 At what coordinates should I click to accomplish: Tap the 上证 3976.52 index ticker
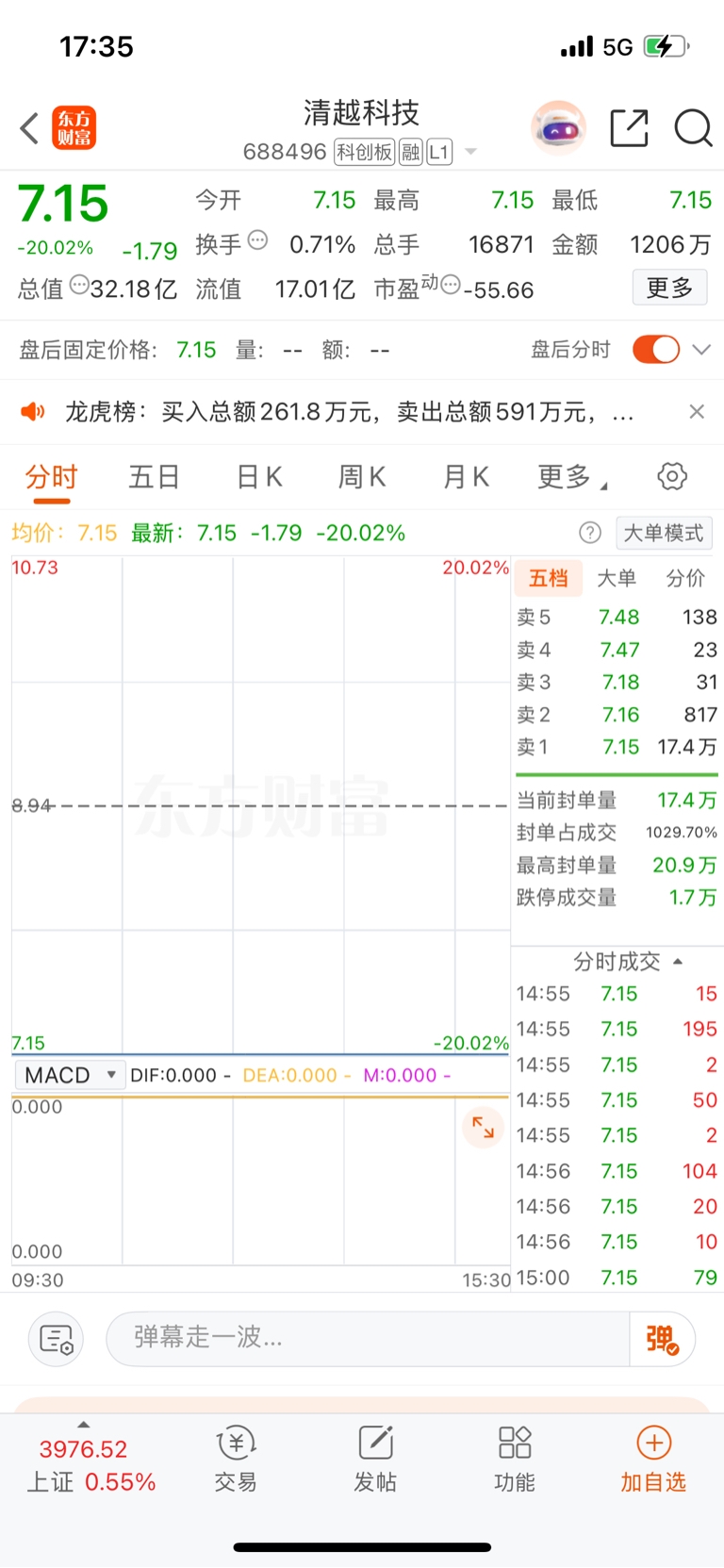coord(90,1464)
